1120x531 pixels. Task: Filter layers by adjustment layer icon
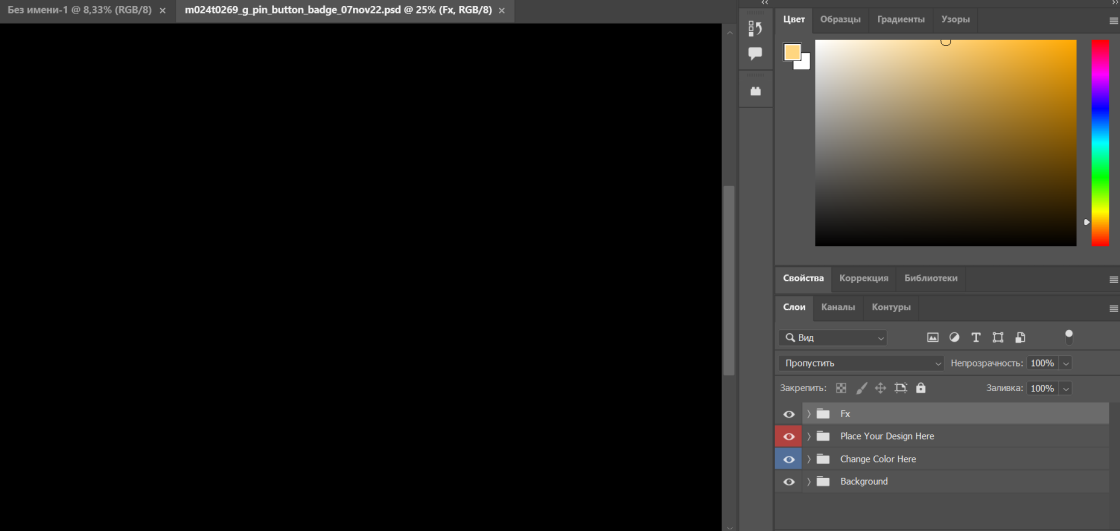pyautogui.click(x=954, y=337)
